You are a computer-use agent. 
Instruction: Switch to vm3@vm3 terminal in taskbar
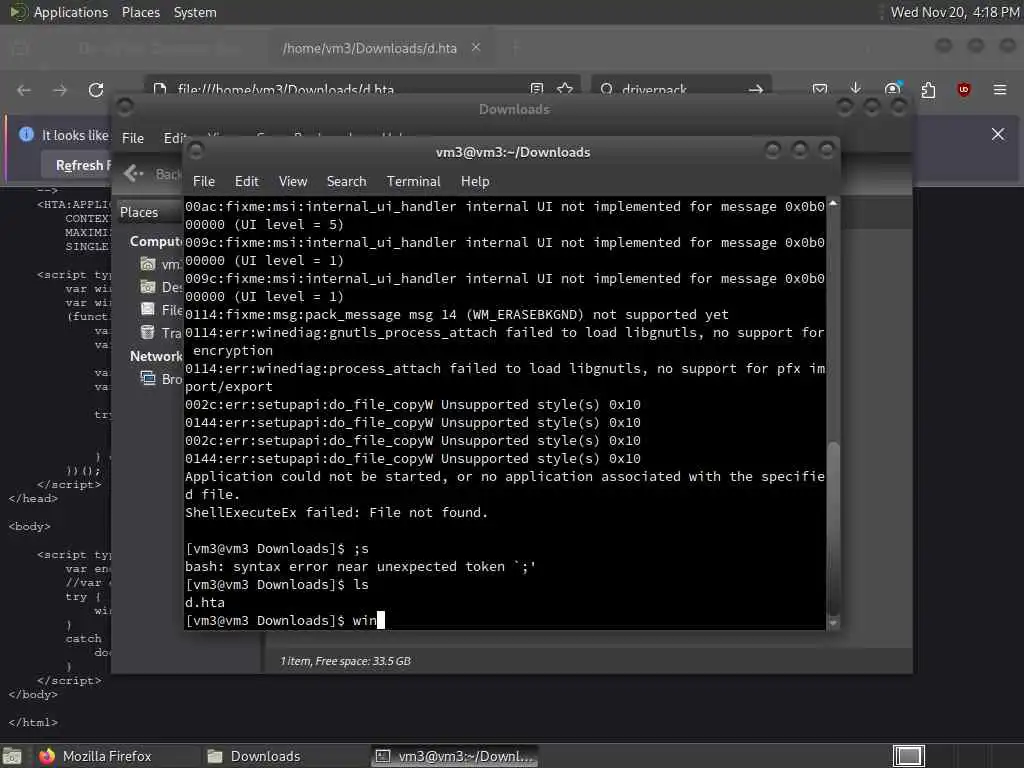(x=455, y=756)
